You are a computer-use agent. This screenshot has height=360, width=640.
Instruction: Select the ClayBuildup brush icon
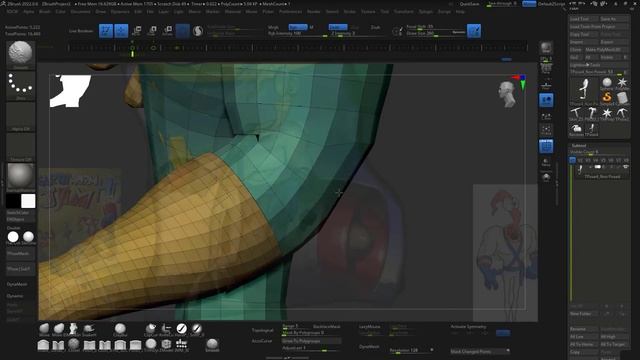point(120,329)
